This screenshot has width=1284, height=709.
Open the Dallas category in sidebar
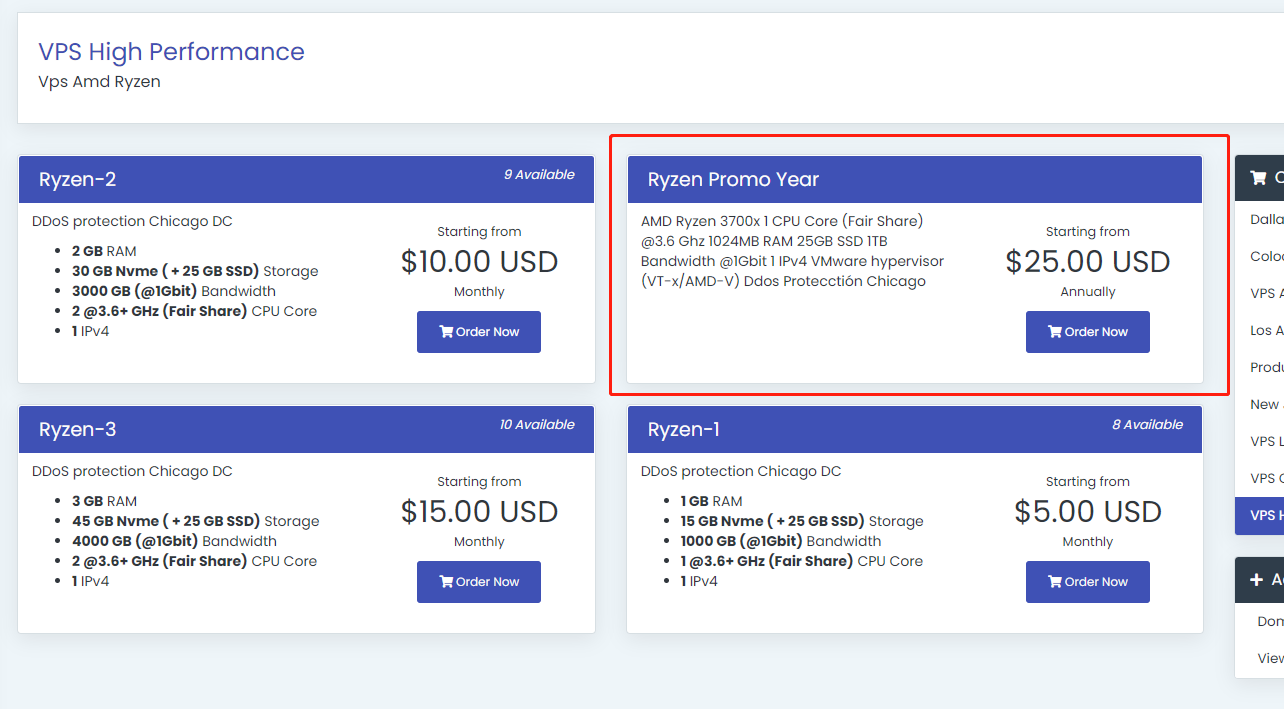click(x=1266, y=220)
